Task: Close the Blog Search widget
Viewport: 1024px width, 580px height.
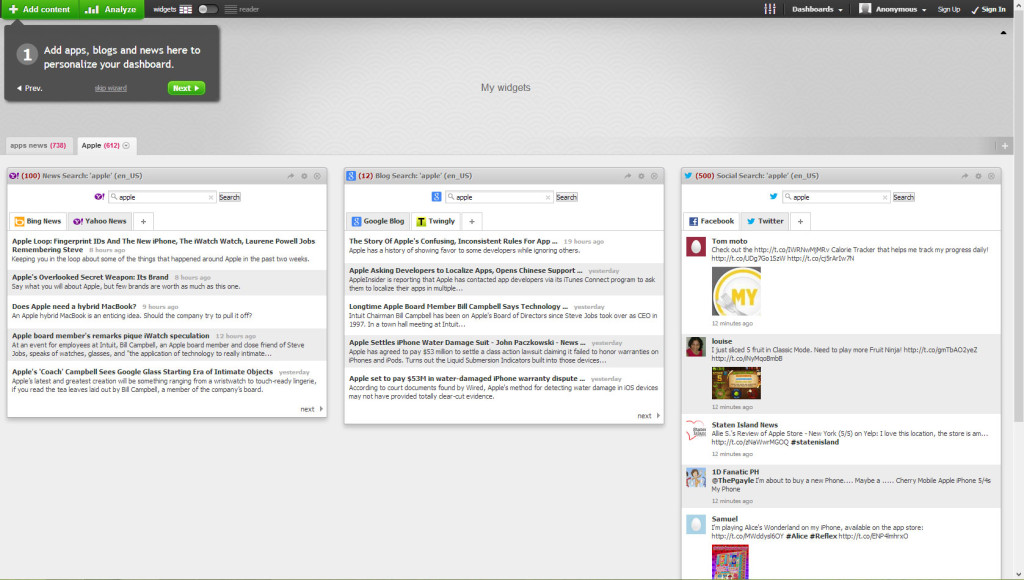Action: 654,176
